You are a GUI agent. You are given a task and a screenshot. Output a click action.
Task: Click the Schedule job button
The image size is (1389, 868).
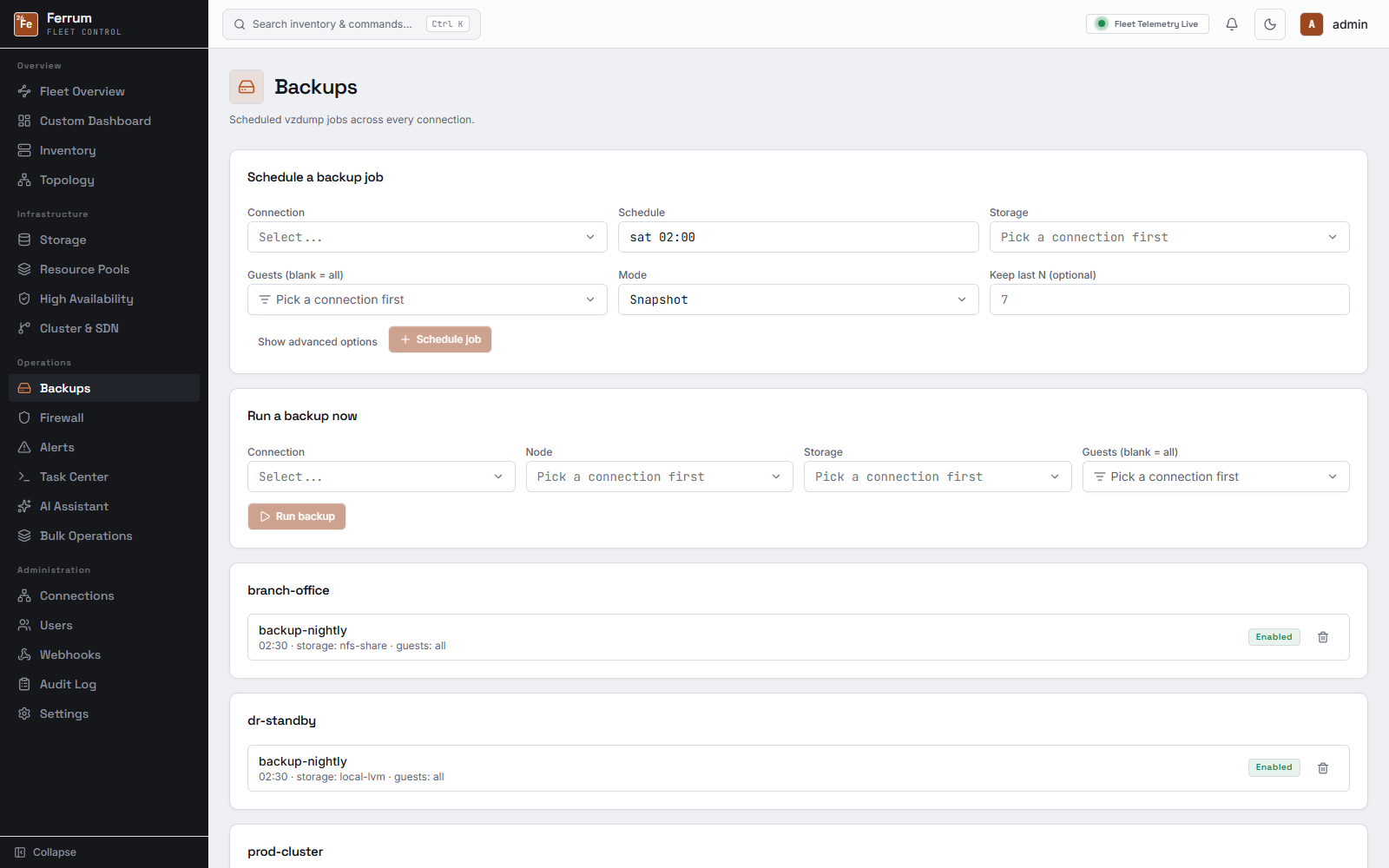440,339
